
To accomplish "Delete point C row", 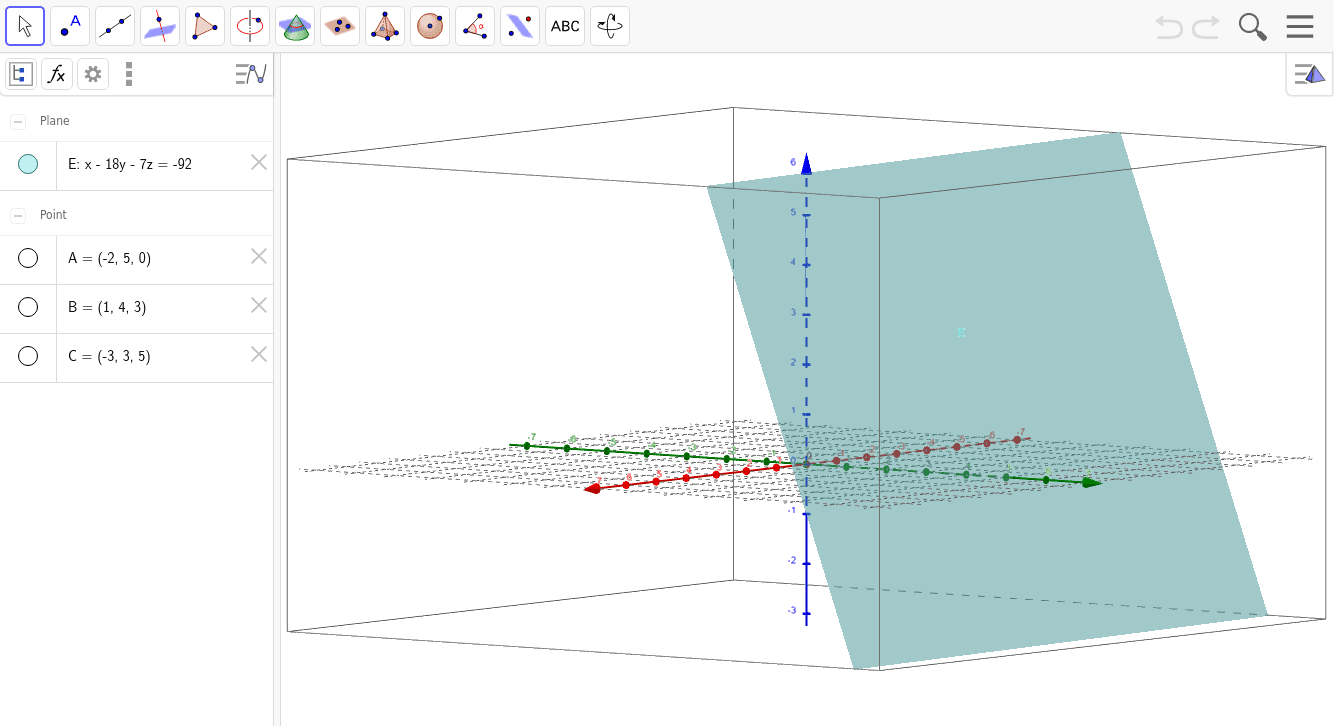I will (x=259, y=354).
